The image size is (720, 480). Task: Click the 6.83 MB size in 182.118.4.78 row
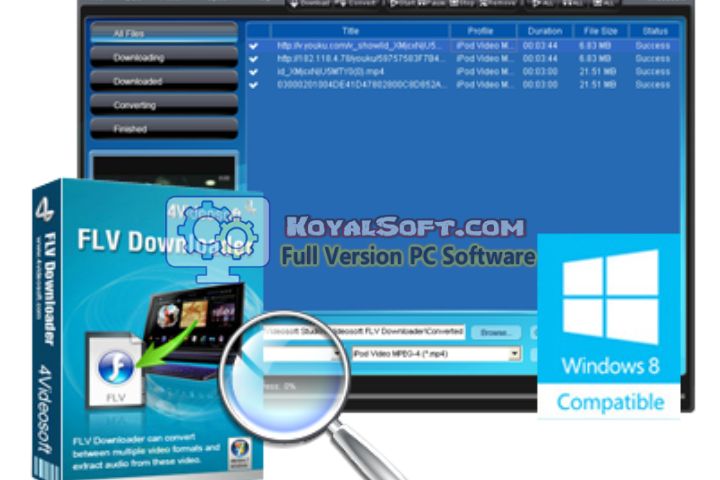coord(595,59)
